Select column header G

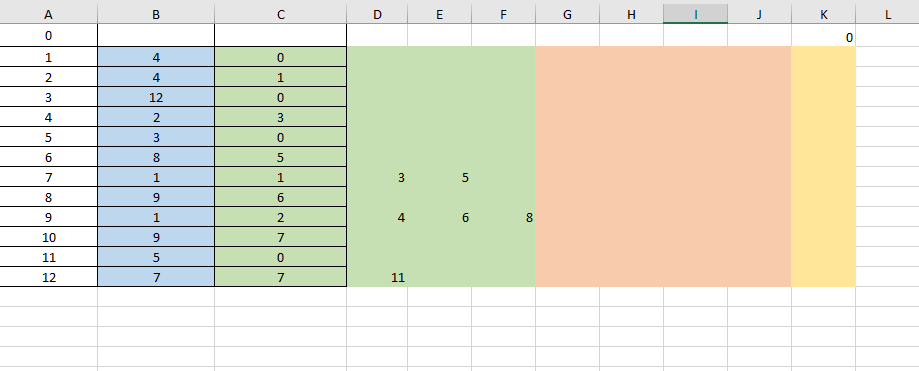click(x=567, y=14)
